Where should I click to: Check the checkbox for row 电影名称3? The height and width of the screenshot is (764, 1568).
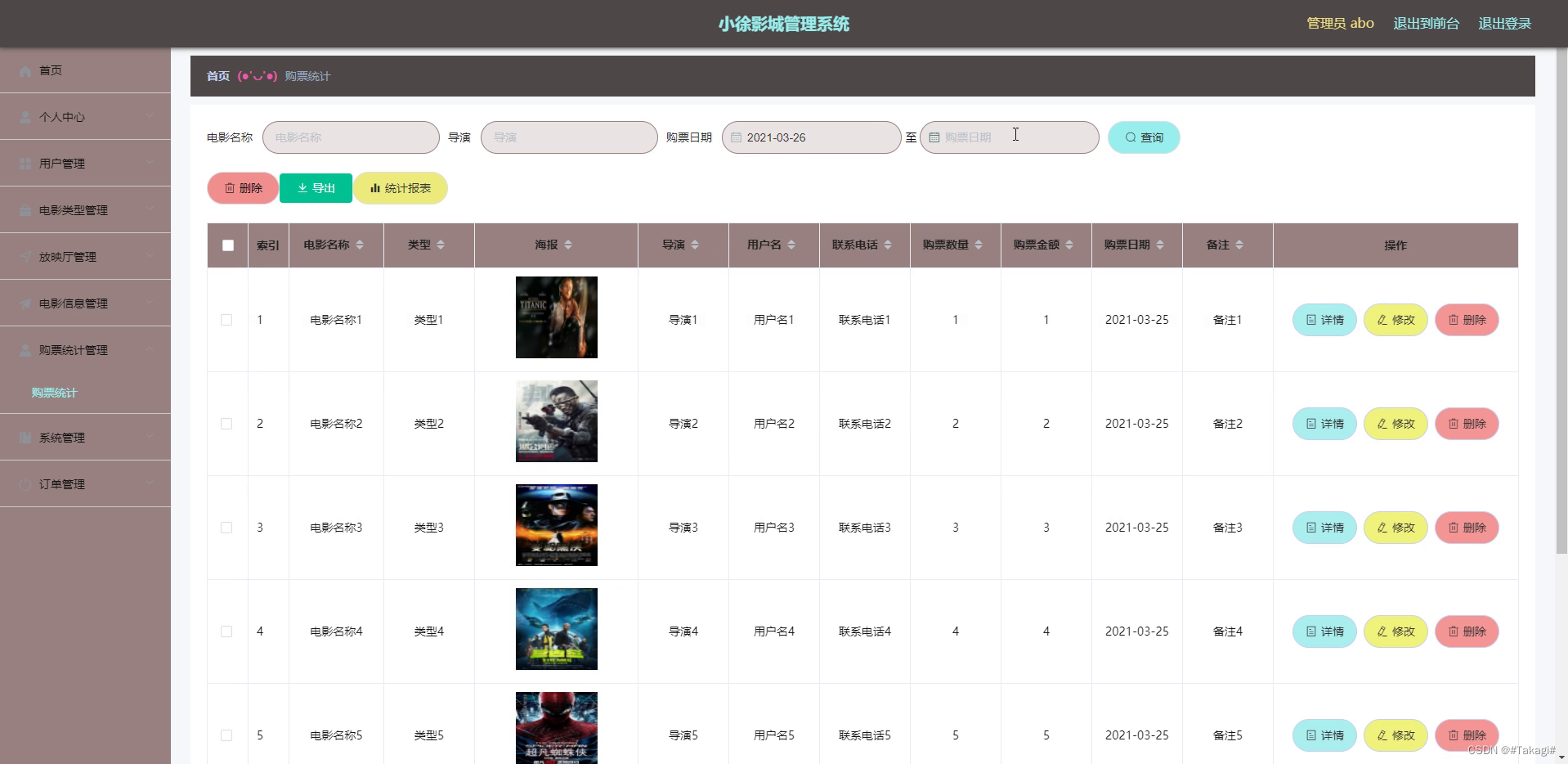(x=227, y=528)
